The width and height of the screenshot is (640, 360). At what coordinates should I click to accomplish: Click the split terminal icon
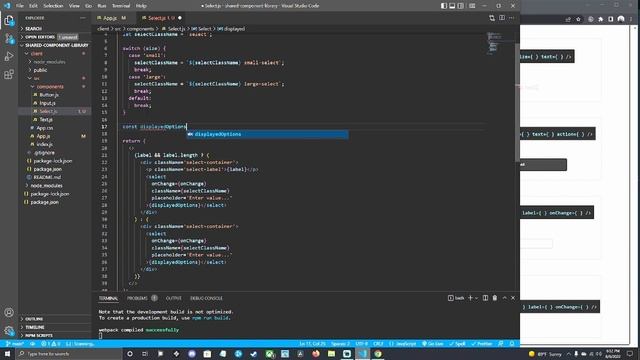[485, 298]
